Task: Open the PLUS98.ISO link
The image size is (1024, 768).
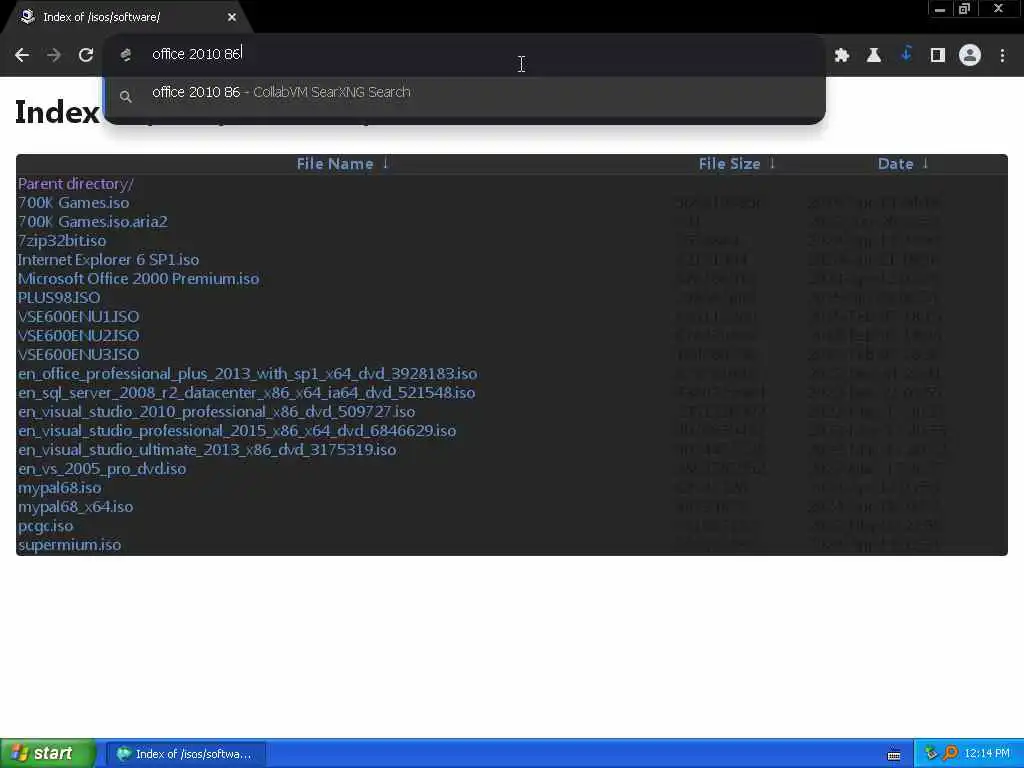Action: click(x=59, y=298)
